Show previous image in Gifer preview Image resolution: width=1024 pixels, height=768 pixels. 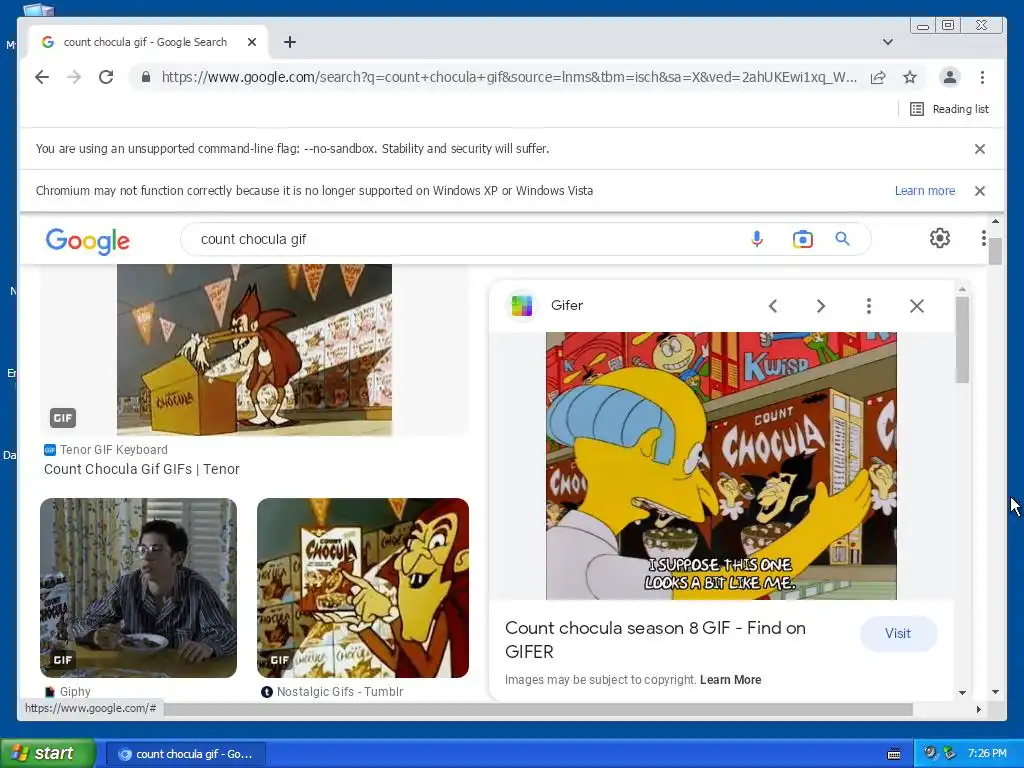pyautogui.click(x=773, y=306)
